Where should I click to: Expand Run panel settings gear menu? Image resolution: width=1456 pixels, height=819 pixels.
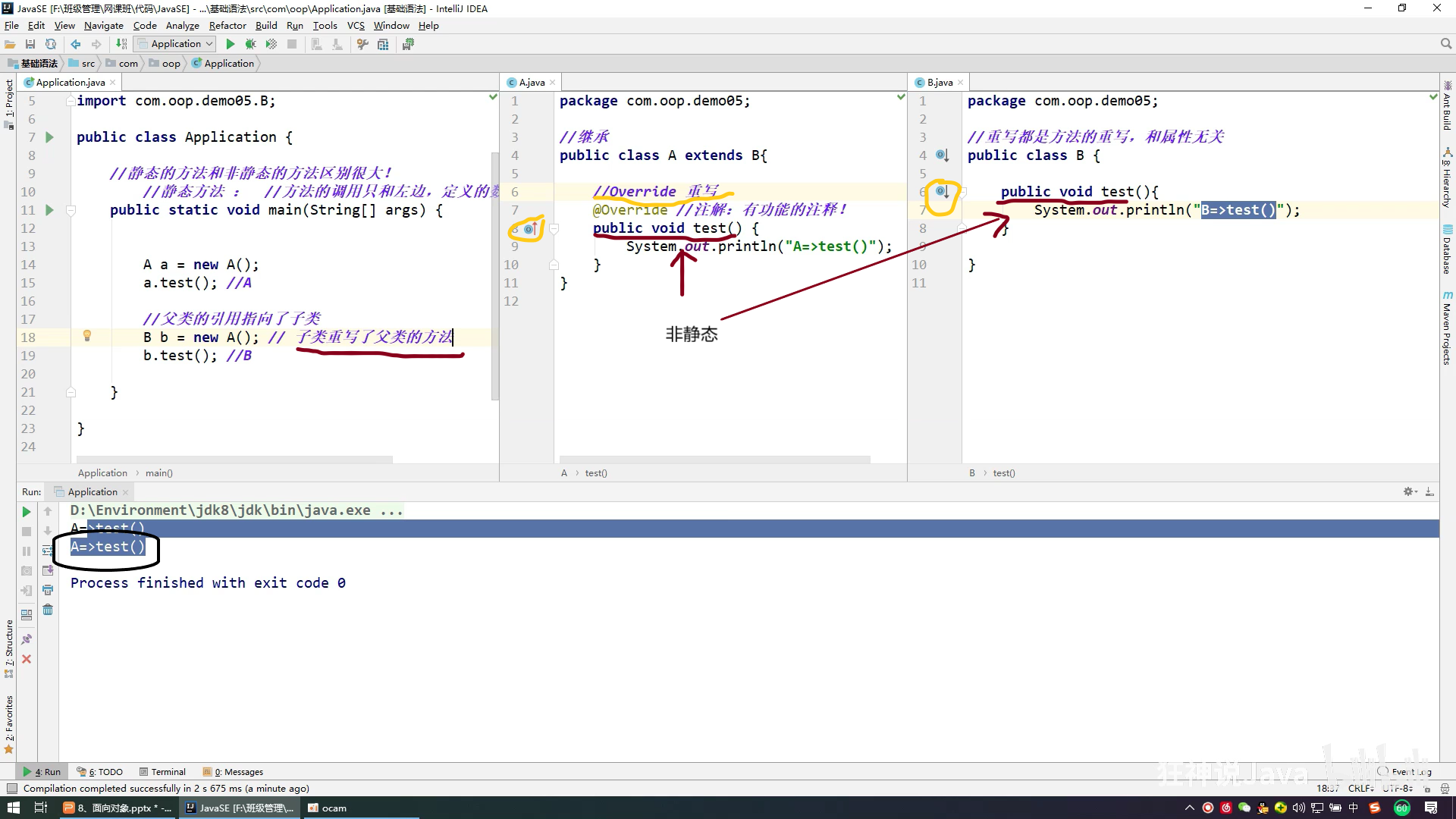coord(1410,491)
